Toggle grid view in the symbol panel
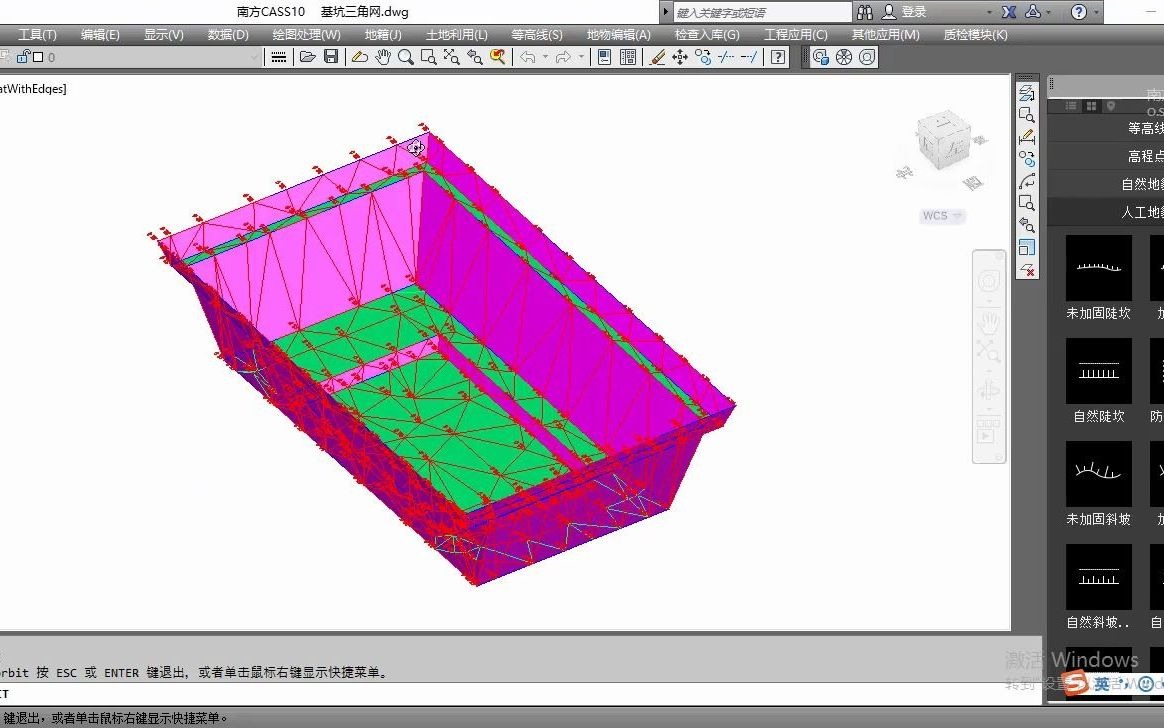Screen dimensions: 1164x728 [1091, 106]
